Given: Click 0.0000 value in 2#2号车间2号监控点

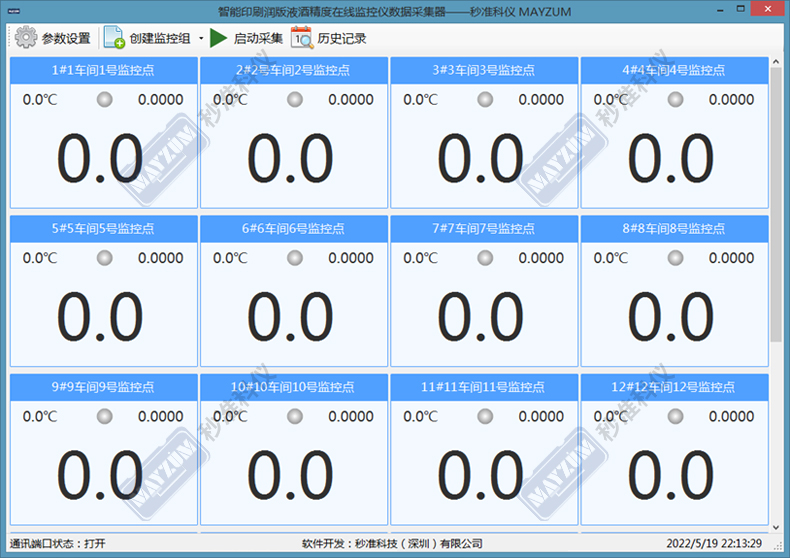Looking at the screenshot, I should pos(351,100).
